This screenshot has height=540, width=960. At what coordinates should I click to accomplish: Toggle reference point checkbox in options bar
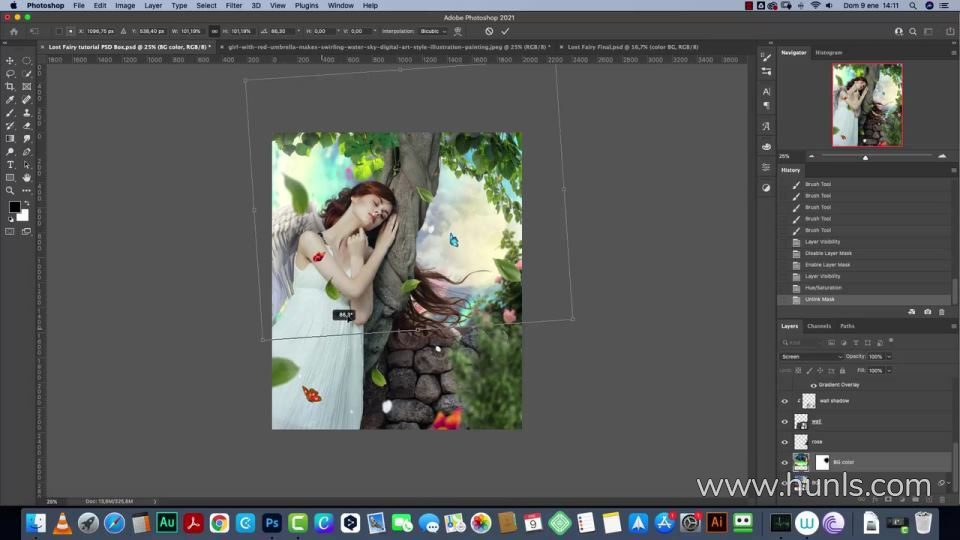coord(59,31)
